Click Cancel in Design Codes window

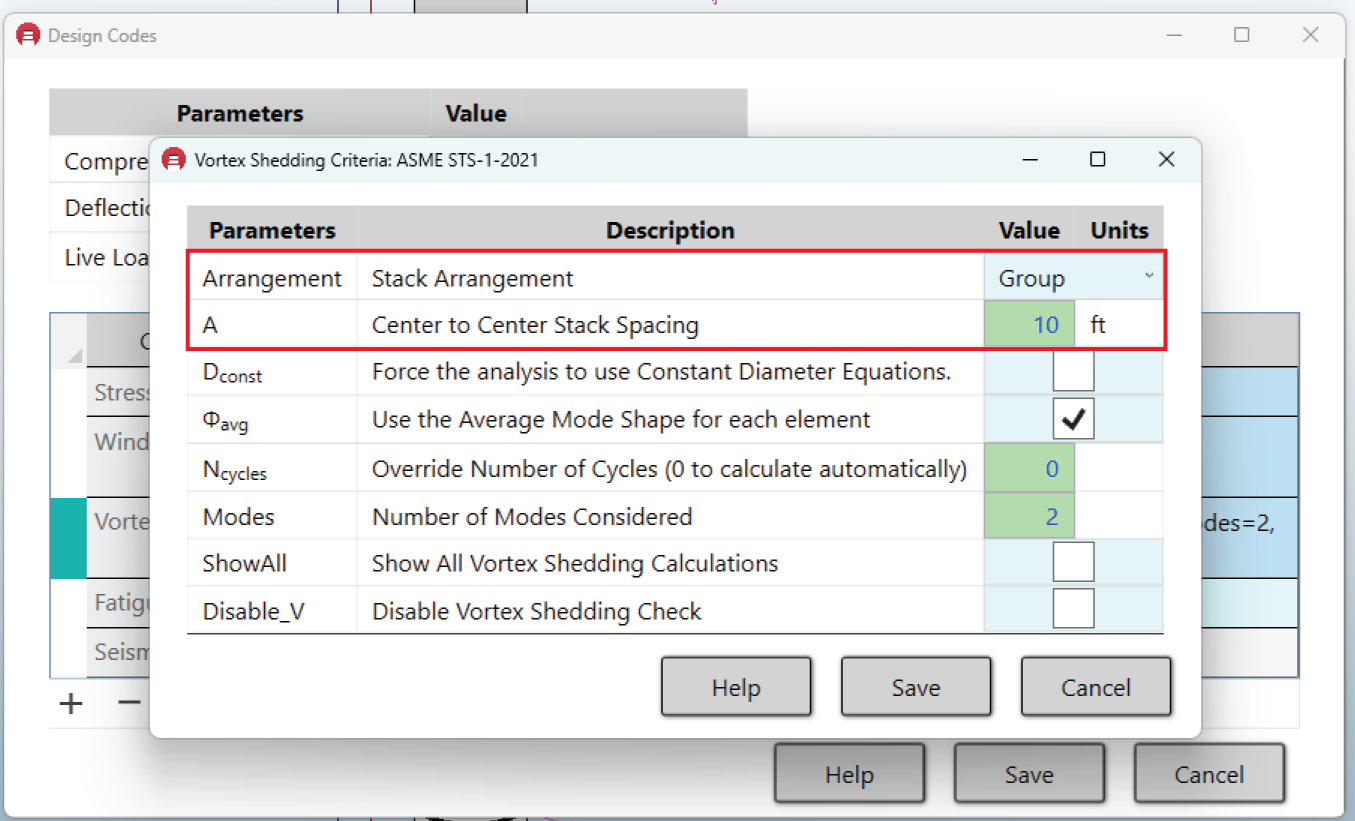(x=1209, y=774)
